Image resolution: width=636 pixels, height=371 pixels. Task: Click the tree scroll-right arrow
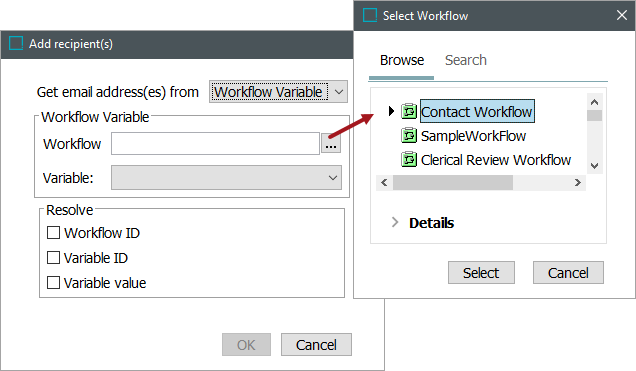point(578,182)
